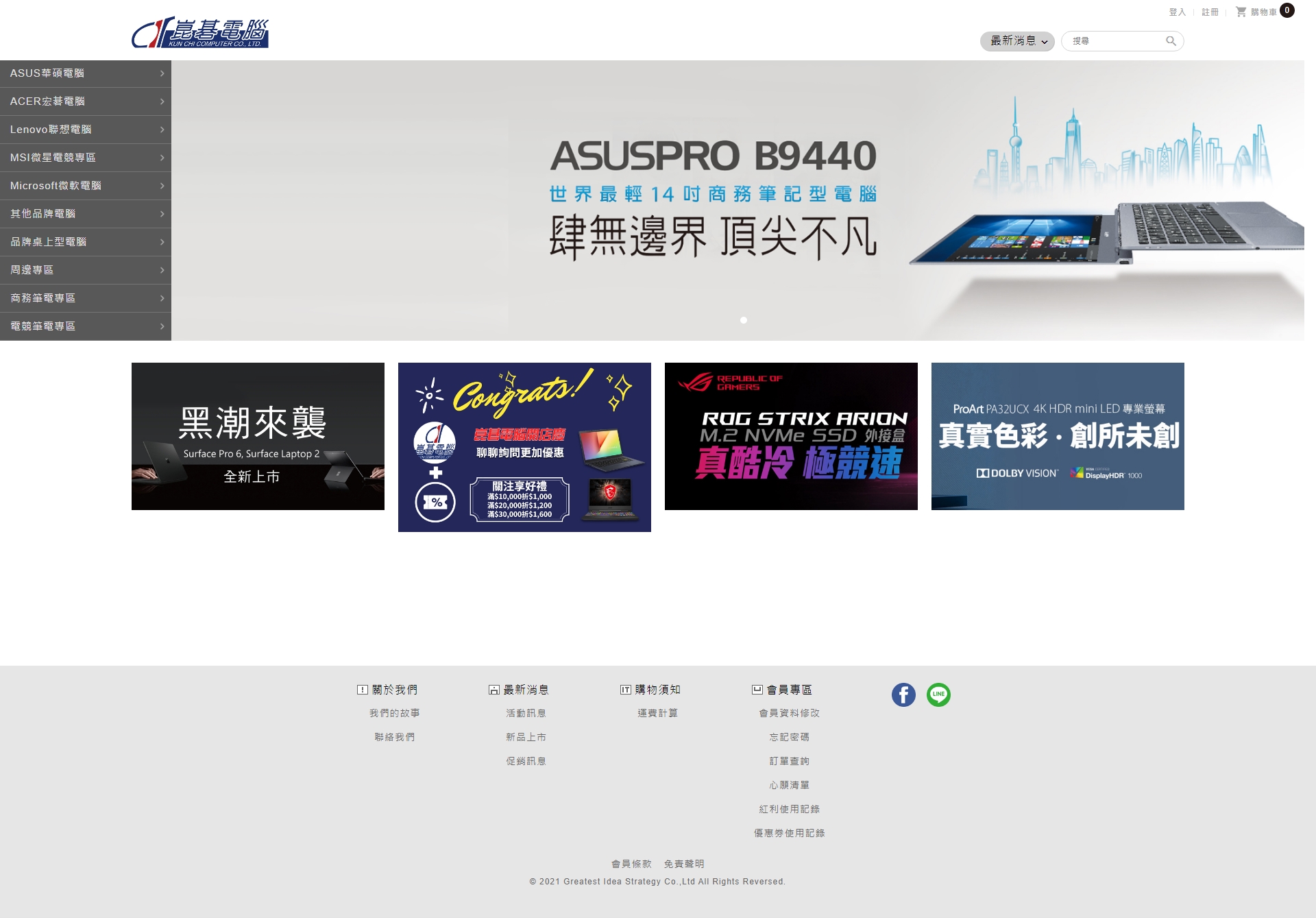This screenshot has width=1316, height=918.
Task: Click the search magnifier icon
Action: click(x=1171, y=41)
